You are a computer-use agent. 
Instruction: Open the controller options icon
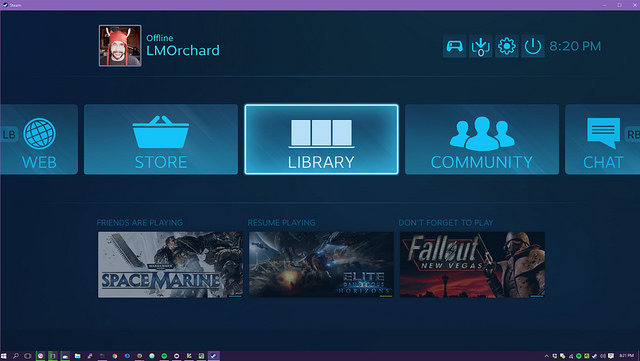point(454,46)
